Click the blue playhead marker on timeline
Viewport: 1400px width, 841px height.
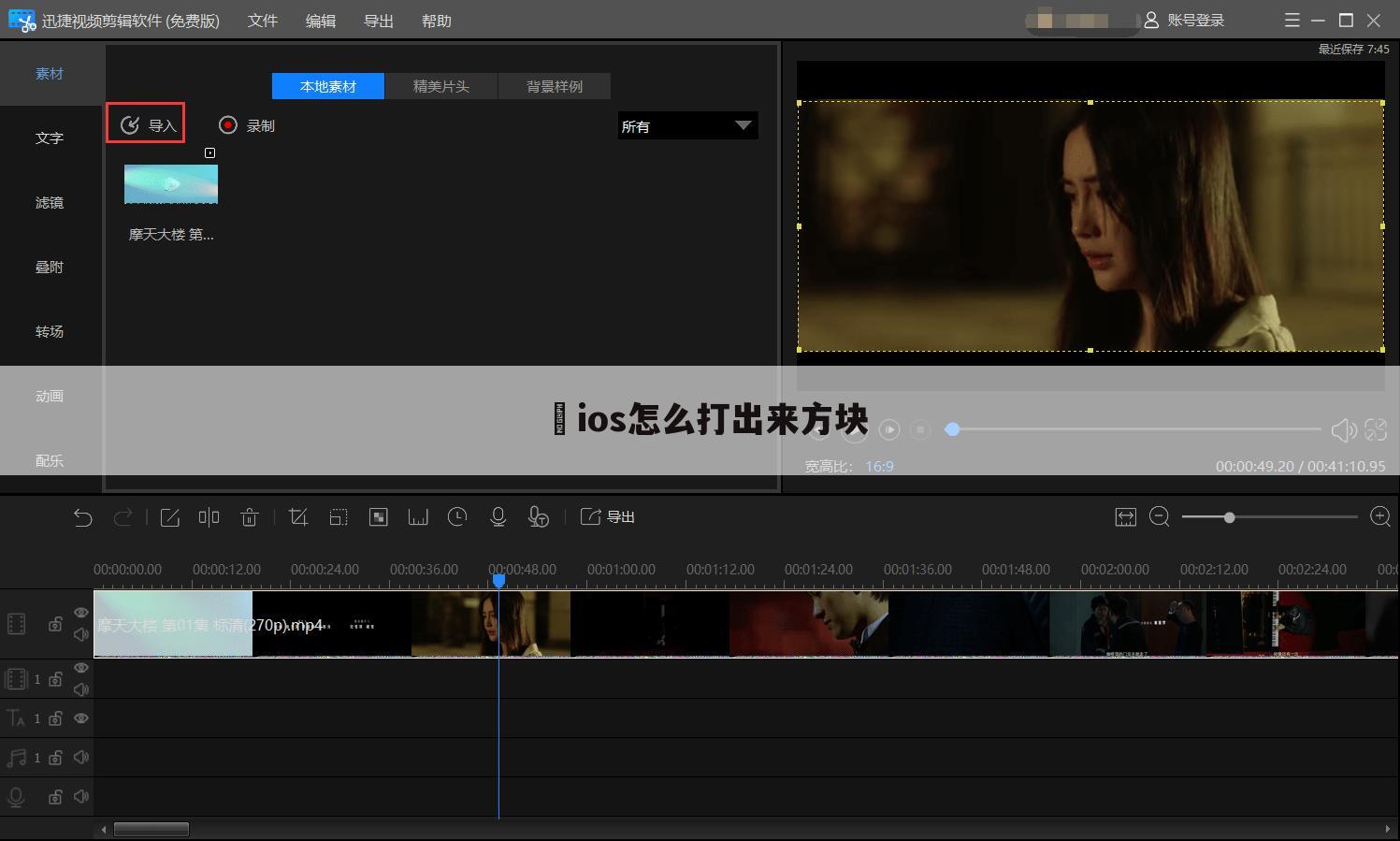[x=498, y=581]
